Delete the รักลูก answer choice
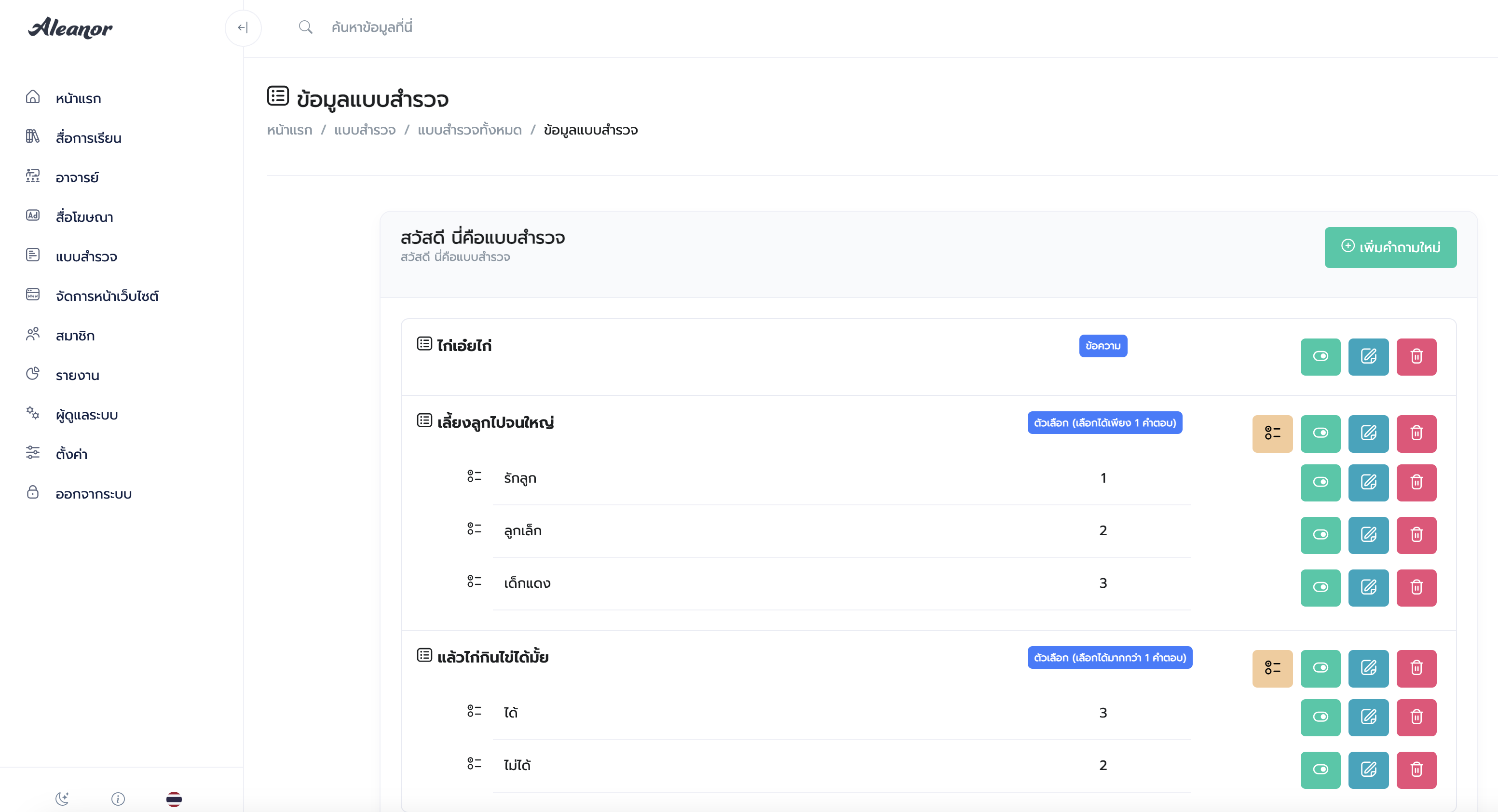Viewport: 1498px width, 812px height. click(x=1416, y=483)
